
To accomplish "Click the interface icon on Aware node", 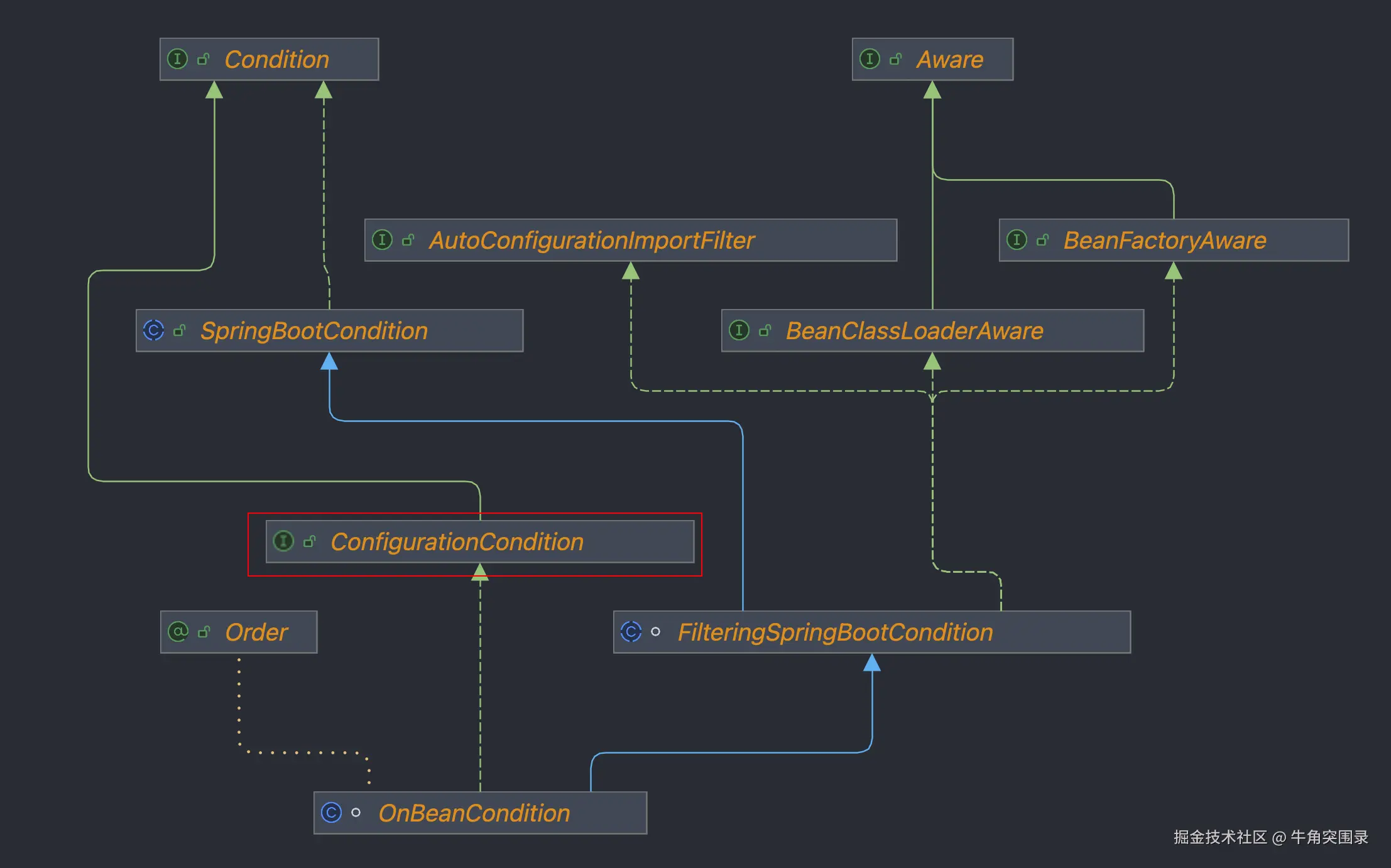I will pyautogui.click(x=870, y=59).
